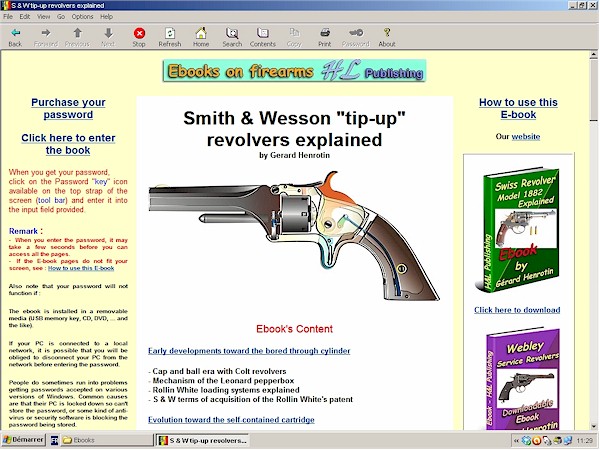Click Mechanism of the Leonard pepperbox line

[x=221, y=381]
